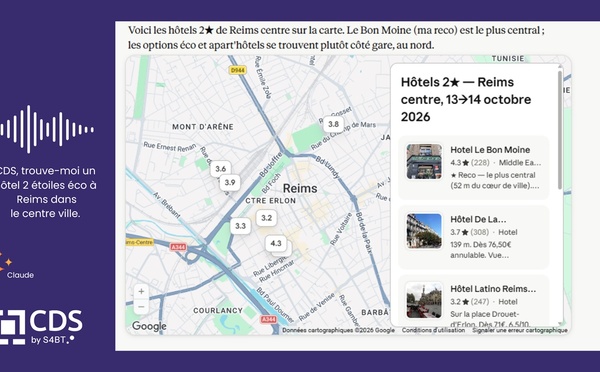This screenshot has width=600, height=372.
Task: Click the Rue Ernest Renan street label
Action: (x=170, y=147)
